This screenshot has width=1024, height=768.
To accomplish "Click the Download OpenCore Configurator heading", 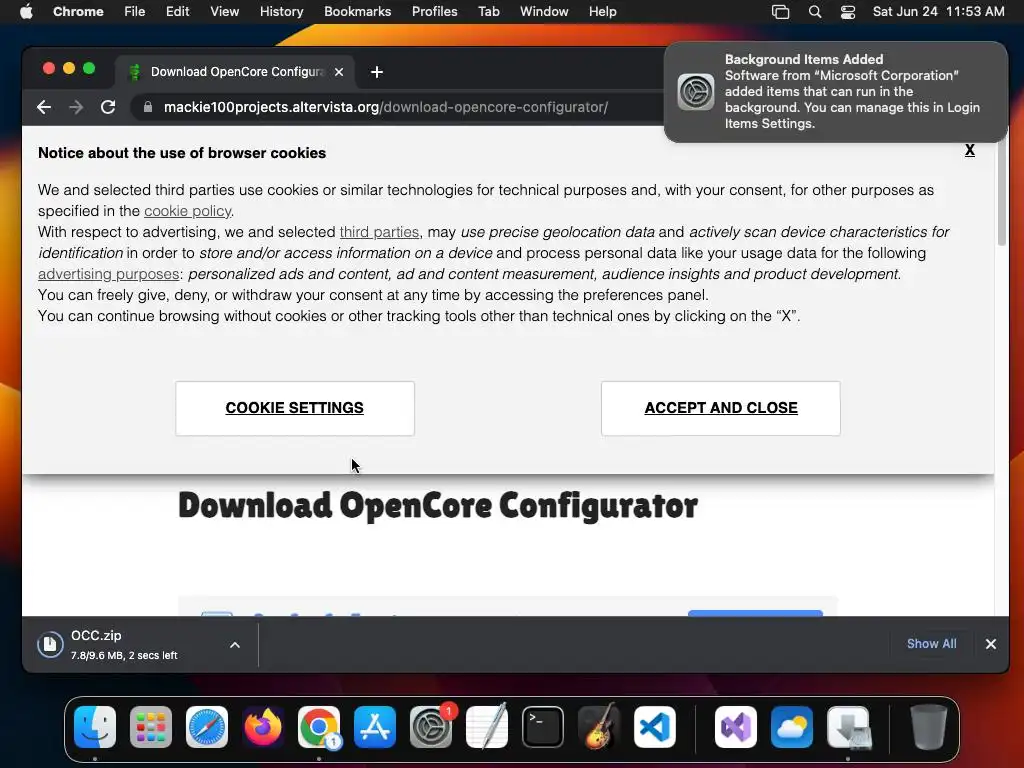I will point(438,506).
